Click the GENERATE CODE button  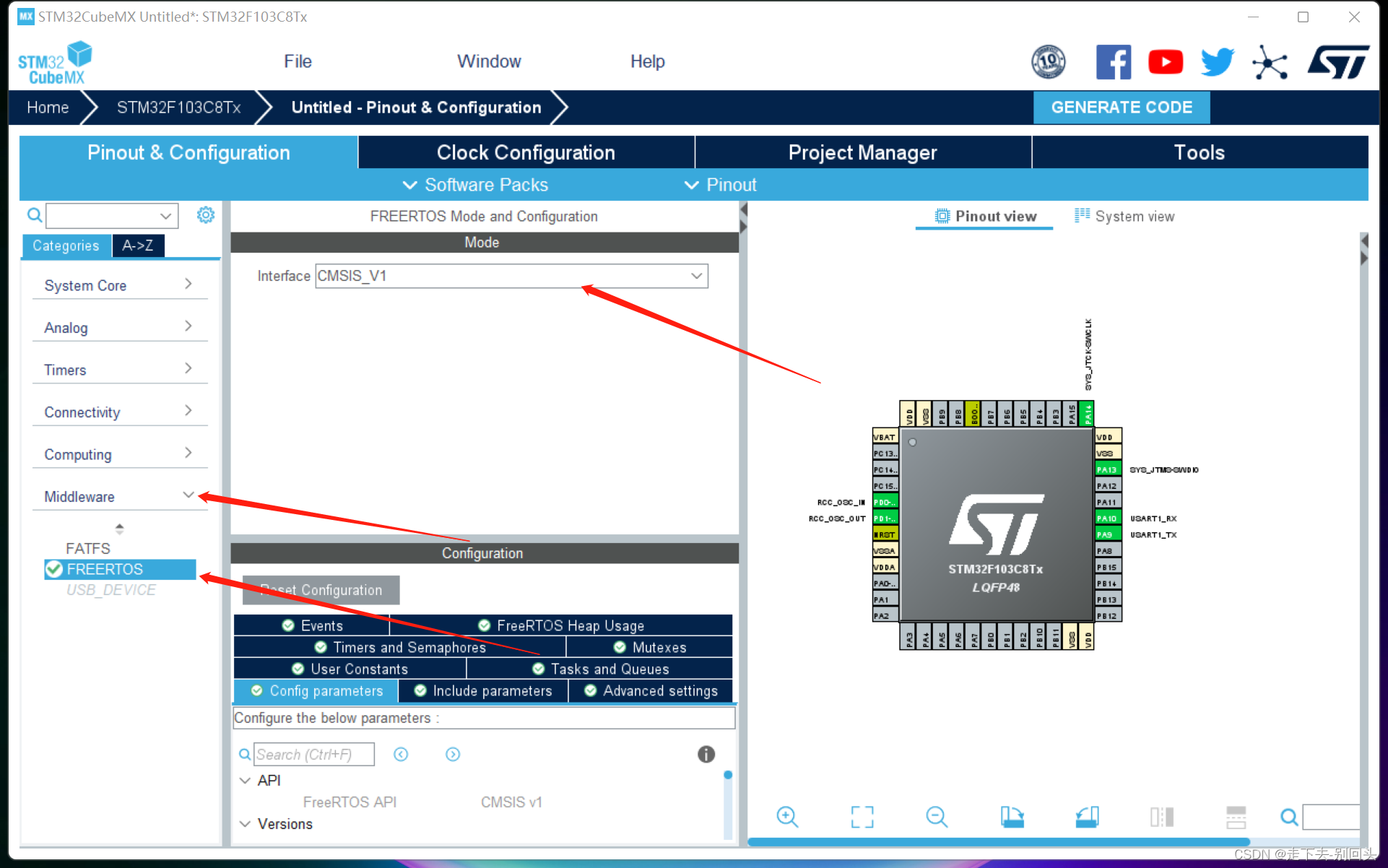pyautogui.click(x=1122, y=107)
